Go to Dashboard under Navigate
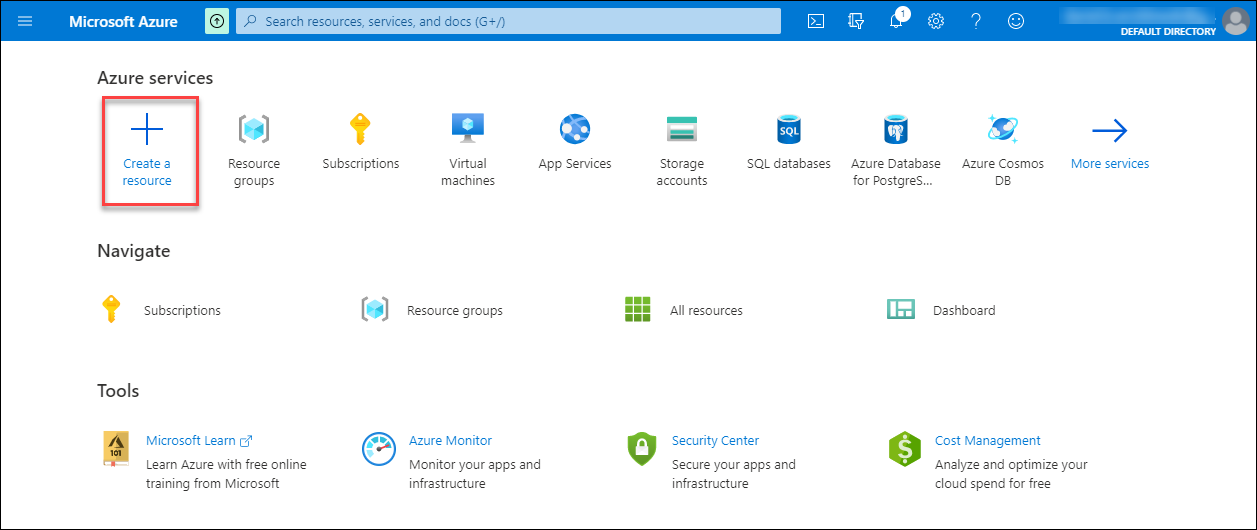This screenshot has width=1257, height=530. [964, 311]
